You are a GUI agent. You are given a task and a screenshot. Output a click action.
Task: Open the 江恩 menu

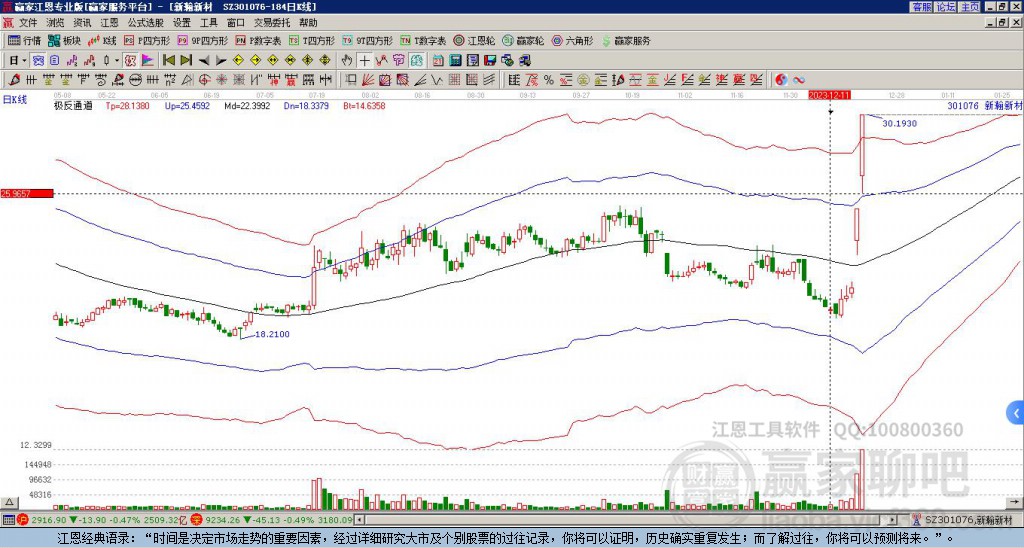[x=109, y=23]
